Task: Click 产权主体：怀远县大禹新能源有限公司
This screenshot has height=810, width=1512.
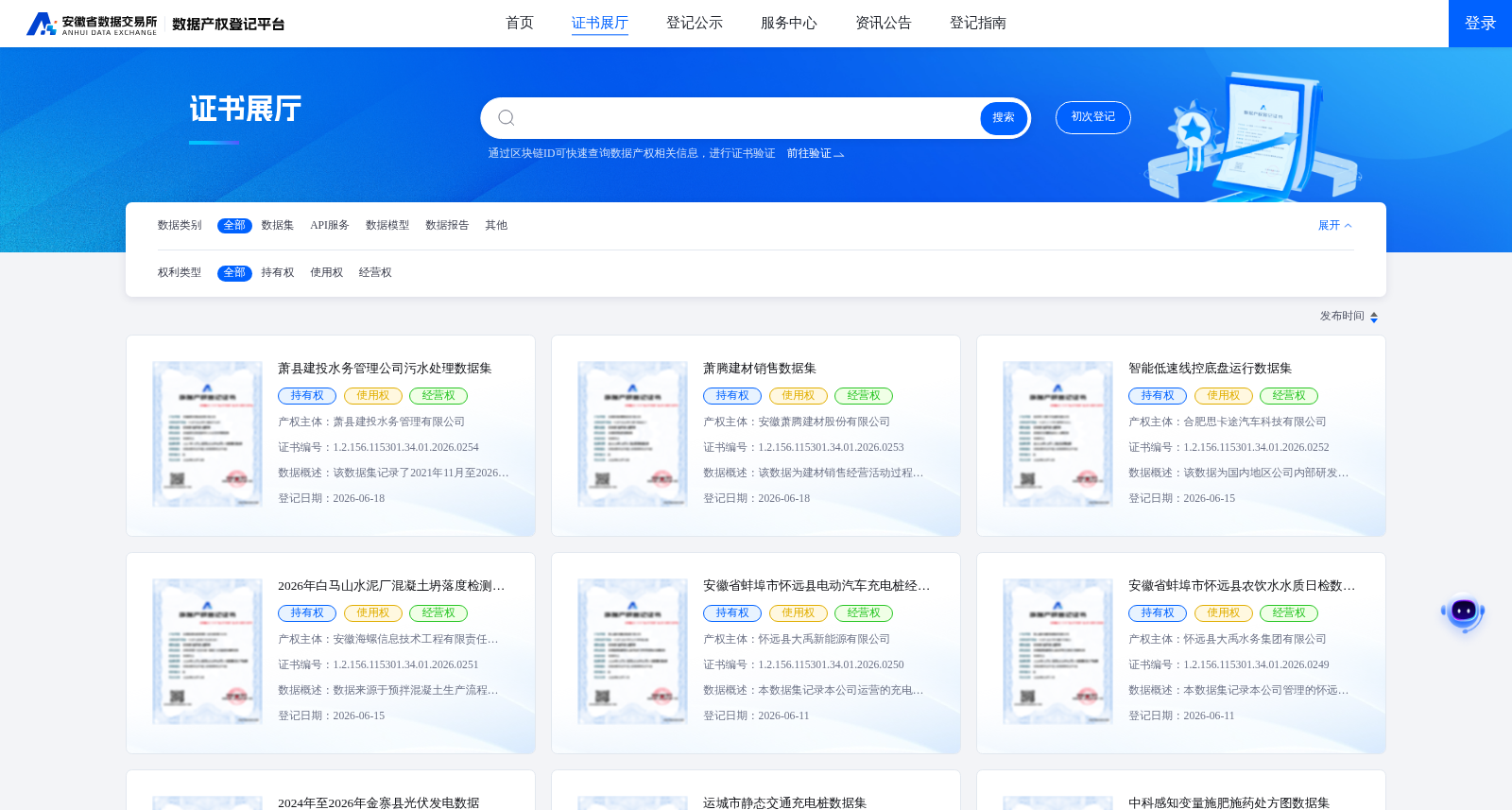Action: click(x=797, y=639)
